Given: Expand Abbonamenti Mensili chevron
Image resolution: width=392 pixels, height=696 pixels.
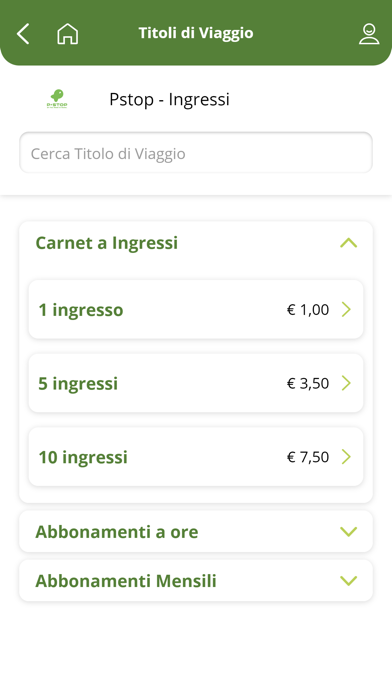Looking at the screenshot, I should (348, 581).
